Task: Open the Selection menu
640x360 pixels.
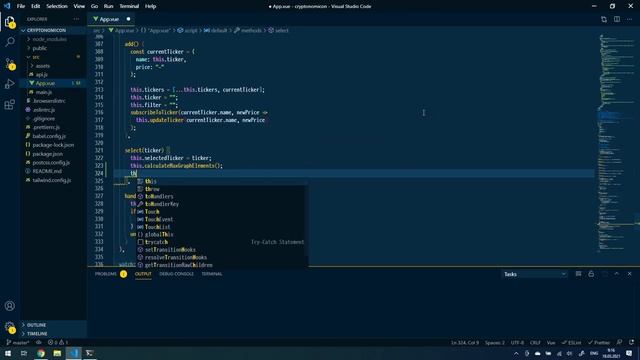Action: pyautogui.click(x=57, y=6)
